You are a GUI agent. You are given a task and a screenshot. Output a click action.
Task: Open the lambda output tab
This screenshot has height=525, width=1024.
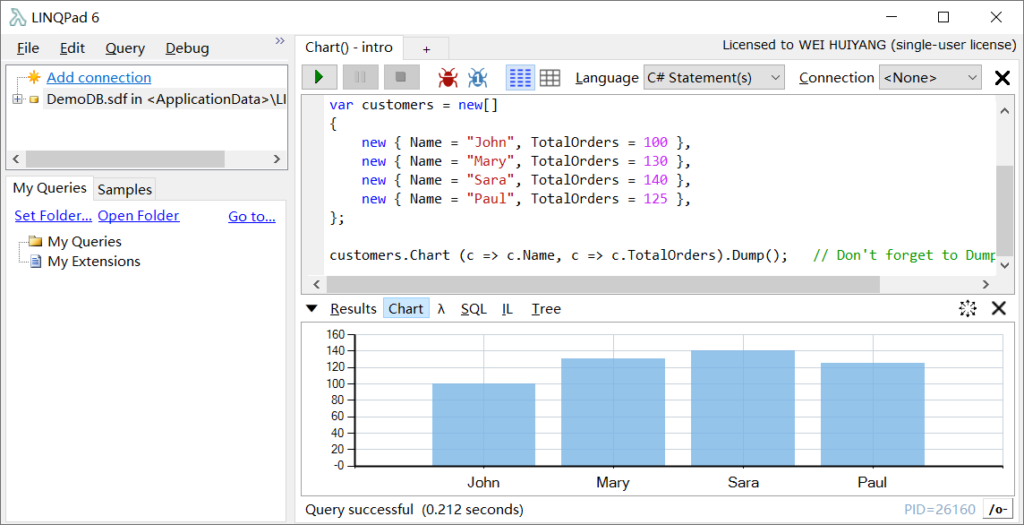[x=441, y=309]
